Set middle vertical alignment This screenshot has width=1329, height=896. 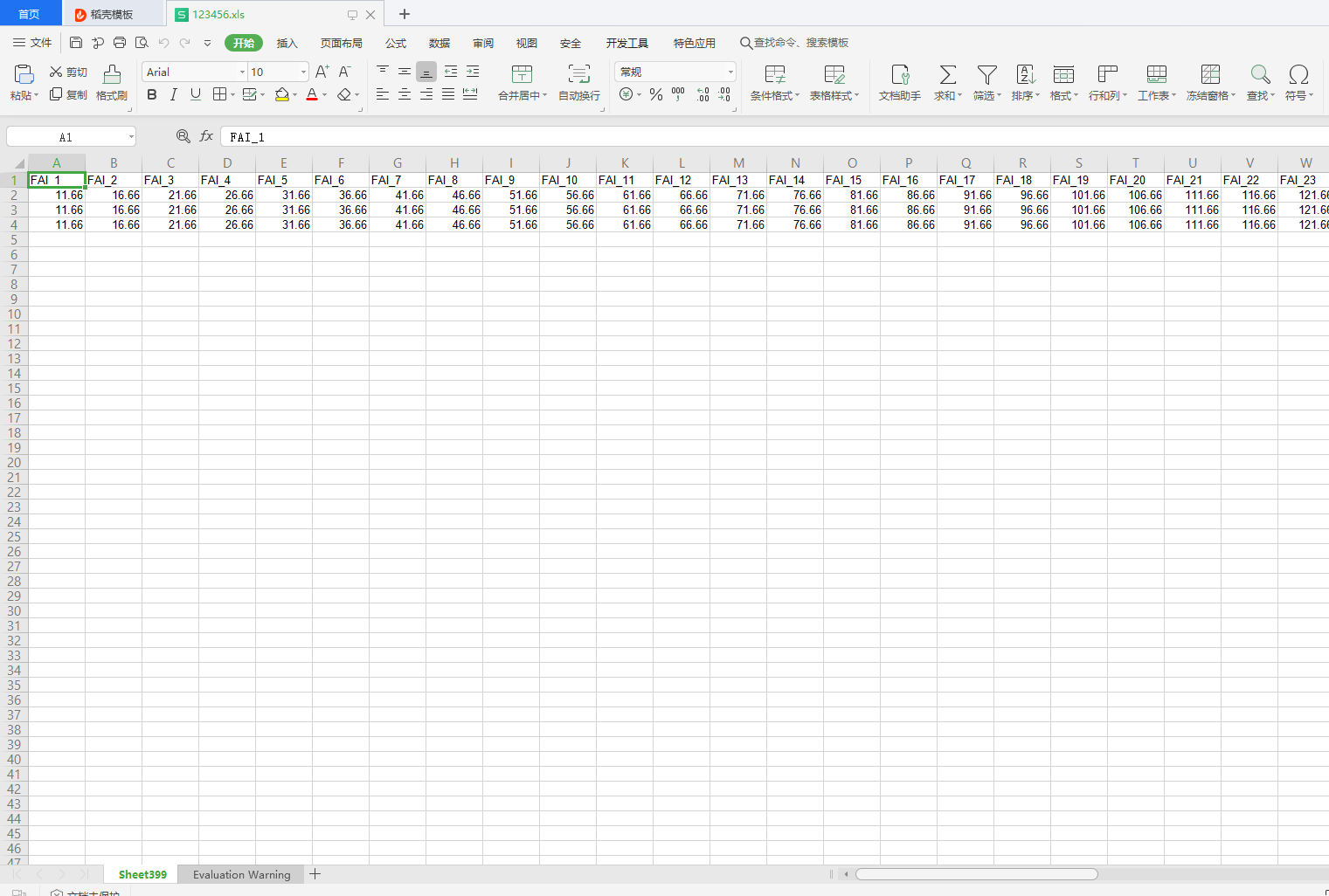405,71
